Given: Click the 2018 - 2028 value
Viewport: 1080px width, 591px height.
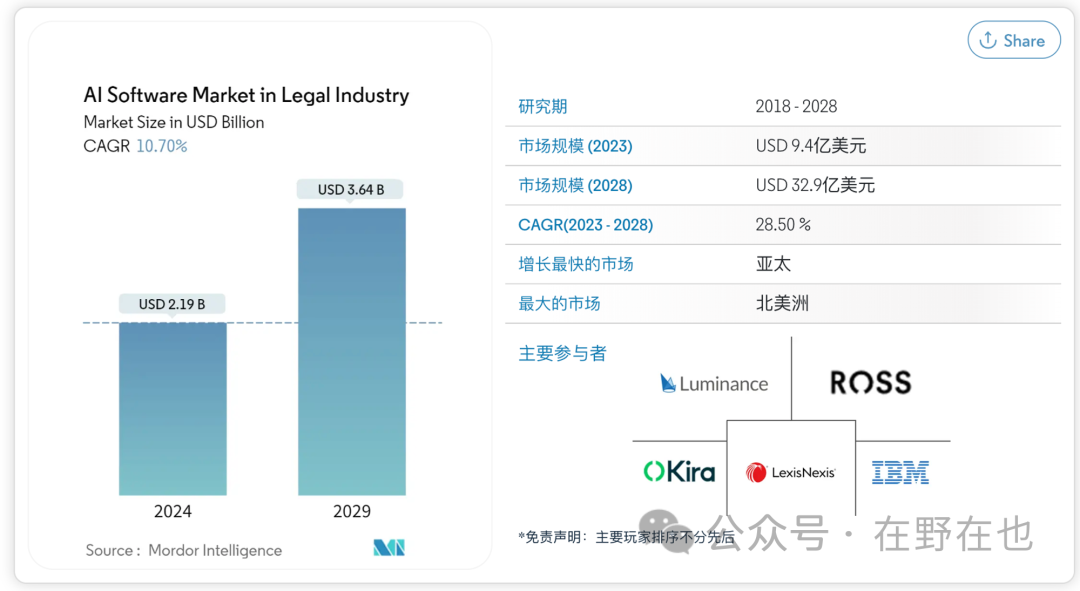Looking at the screenshot, I should [x=796, y=106].
